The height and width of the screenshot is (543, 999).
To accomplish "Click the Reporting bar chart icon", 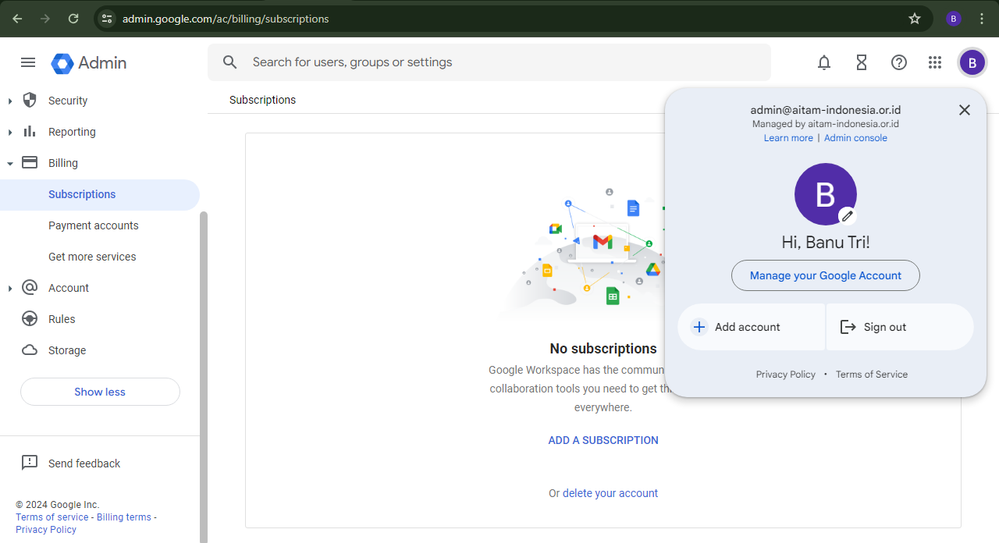I will (x=29, y=131).
